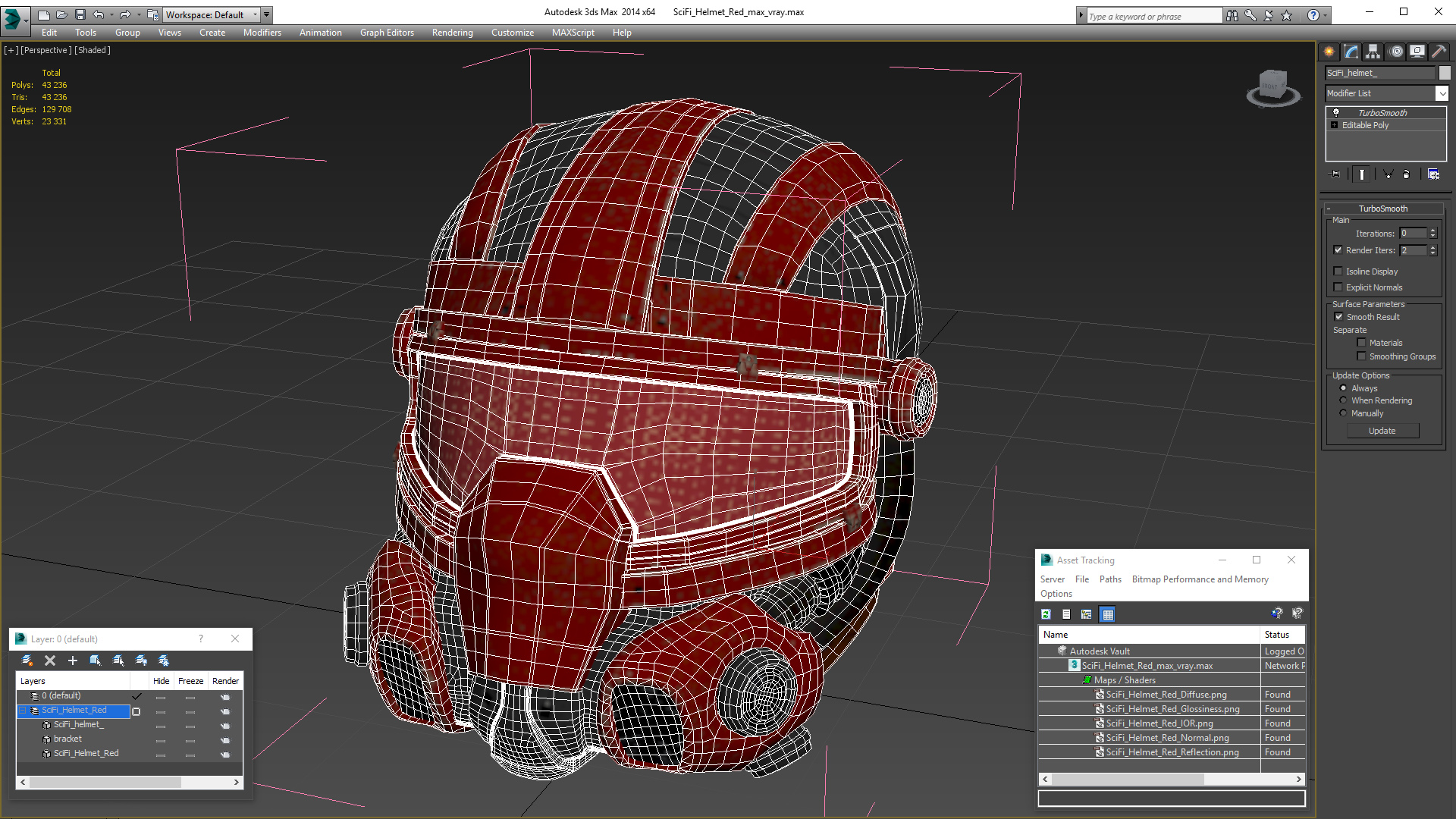Screen dimensions: 1456x819
Task: Drag the TurboSmooth Iterations stepper value
Action: pos(1432,234)
